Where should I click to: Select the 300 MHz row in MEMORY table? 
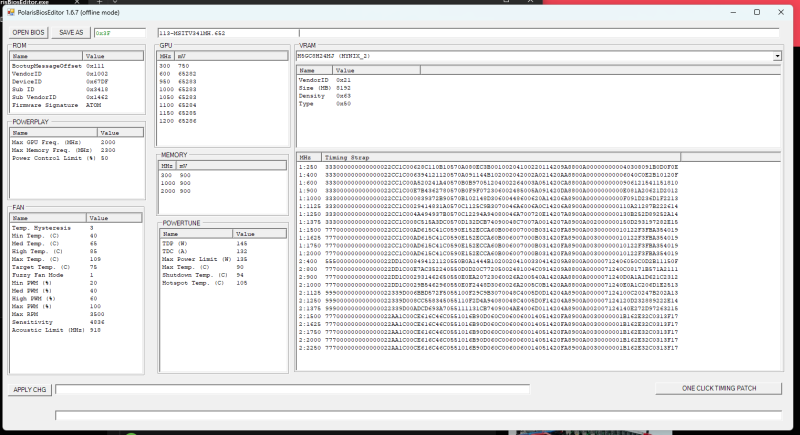pyautogui.click(x=222, y=175)
